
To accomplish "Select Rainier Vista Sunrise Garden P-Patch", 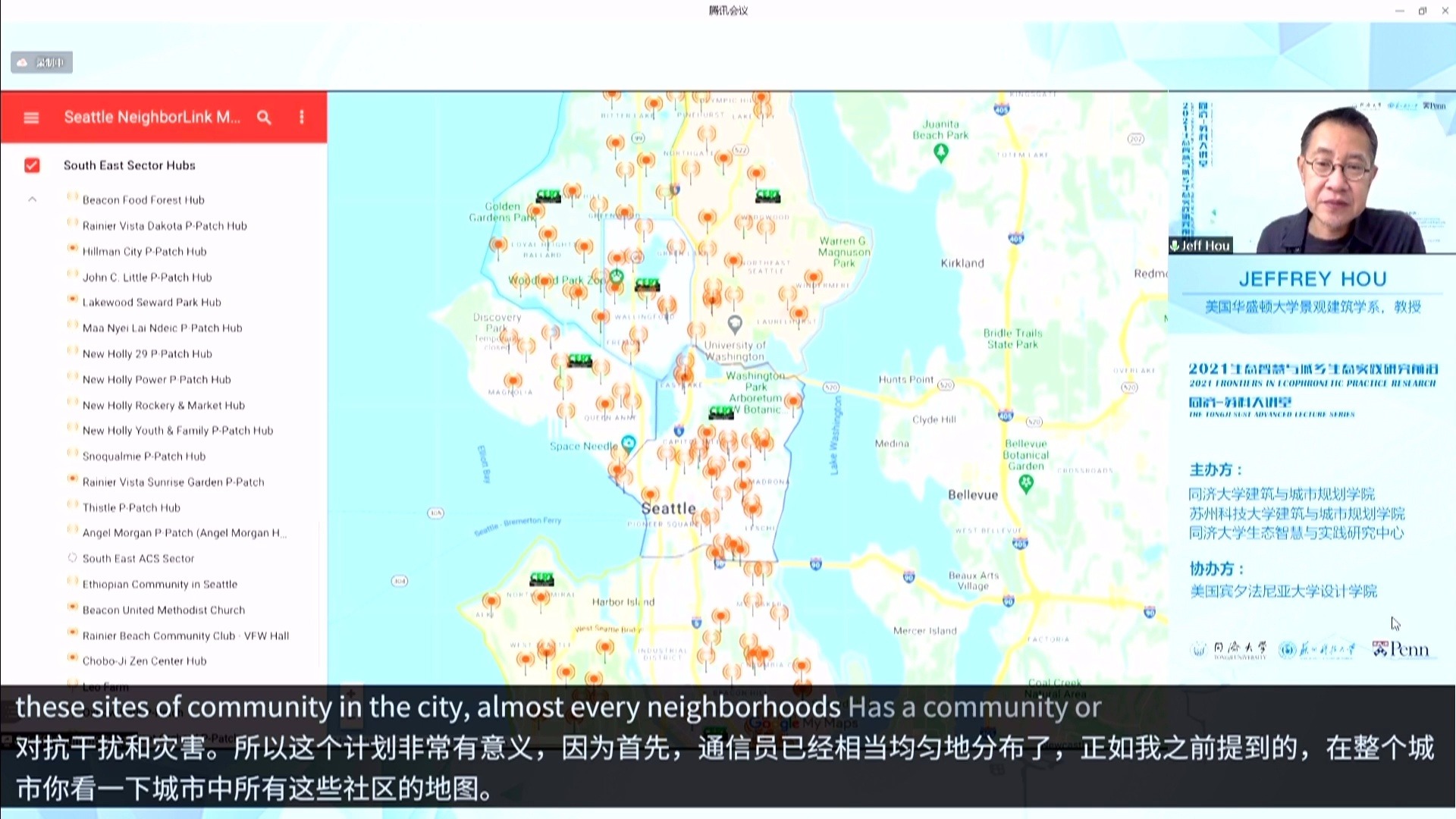I will point(173,482).
